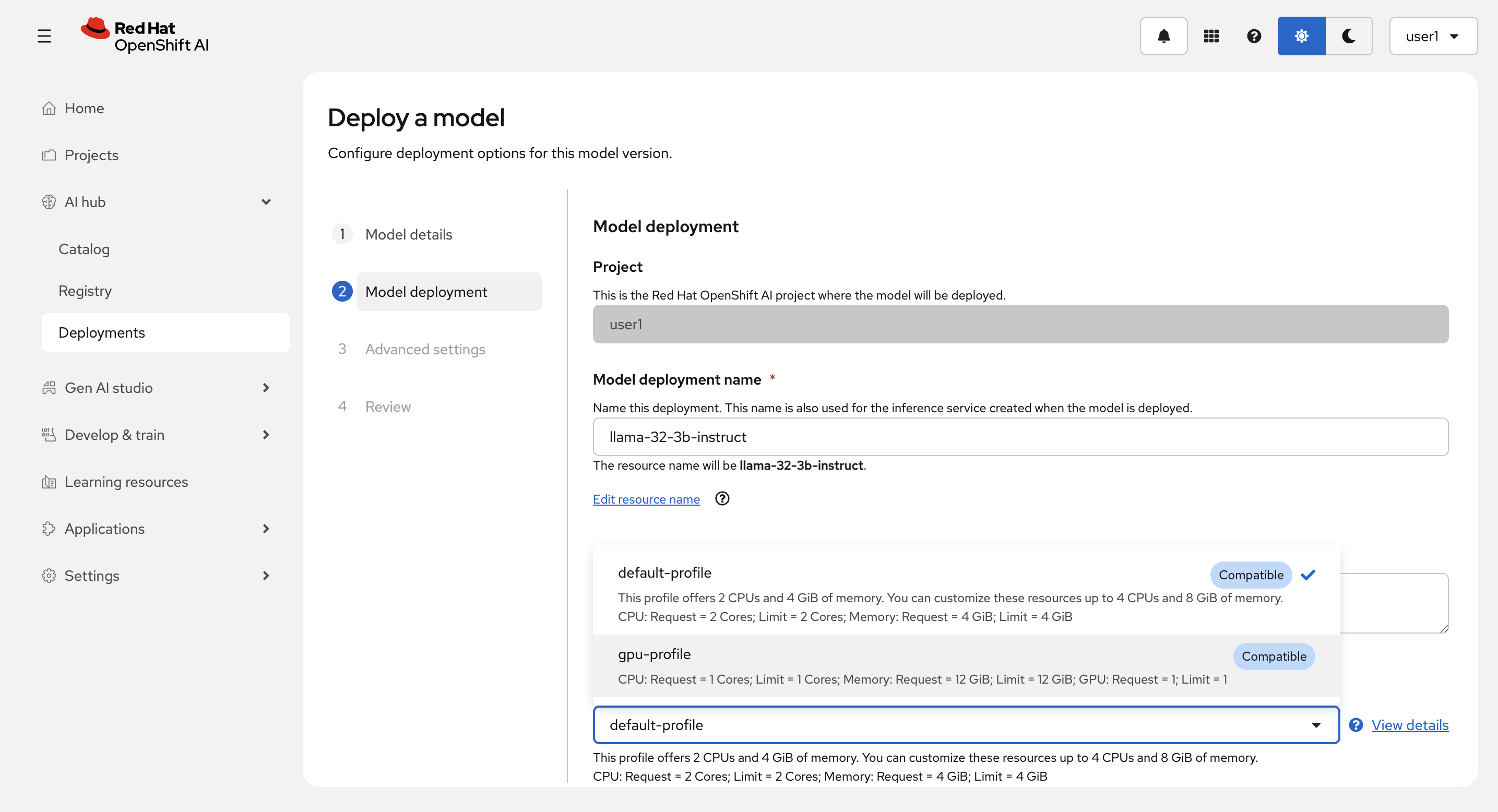Collapse the AI hub section
1498x812 pixels.
tap(266, 201)
